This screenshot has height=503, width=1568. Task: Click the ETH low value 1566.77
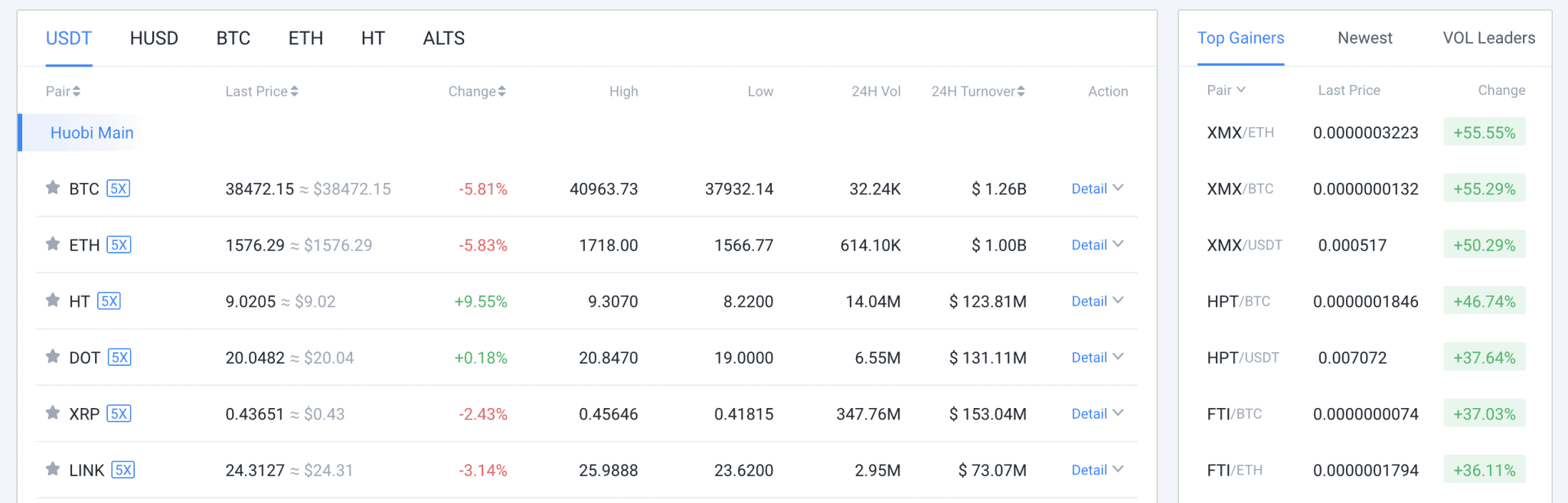744,245
